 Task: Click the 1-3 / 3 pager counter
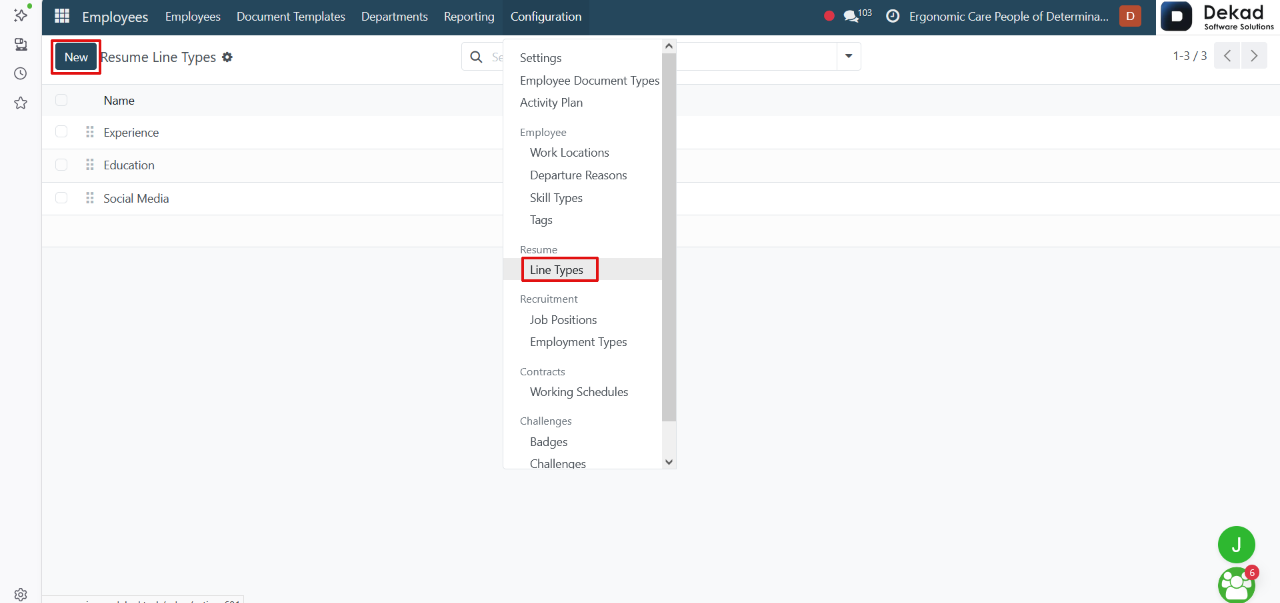point(1190,56)
